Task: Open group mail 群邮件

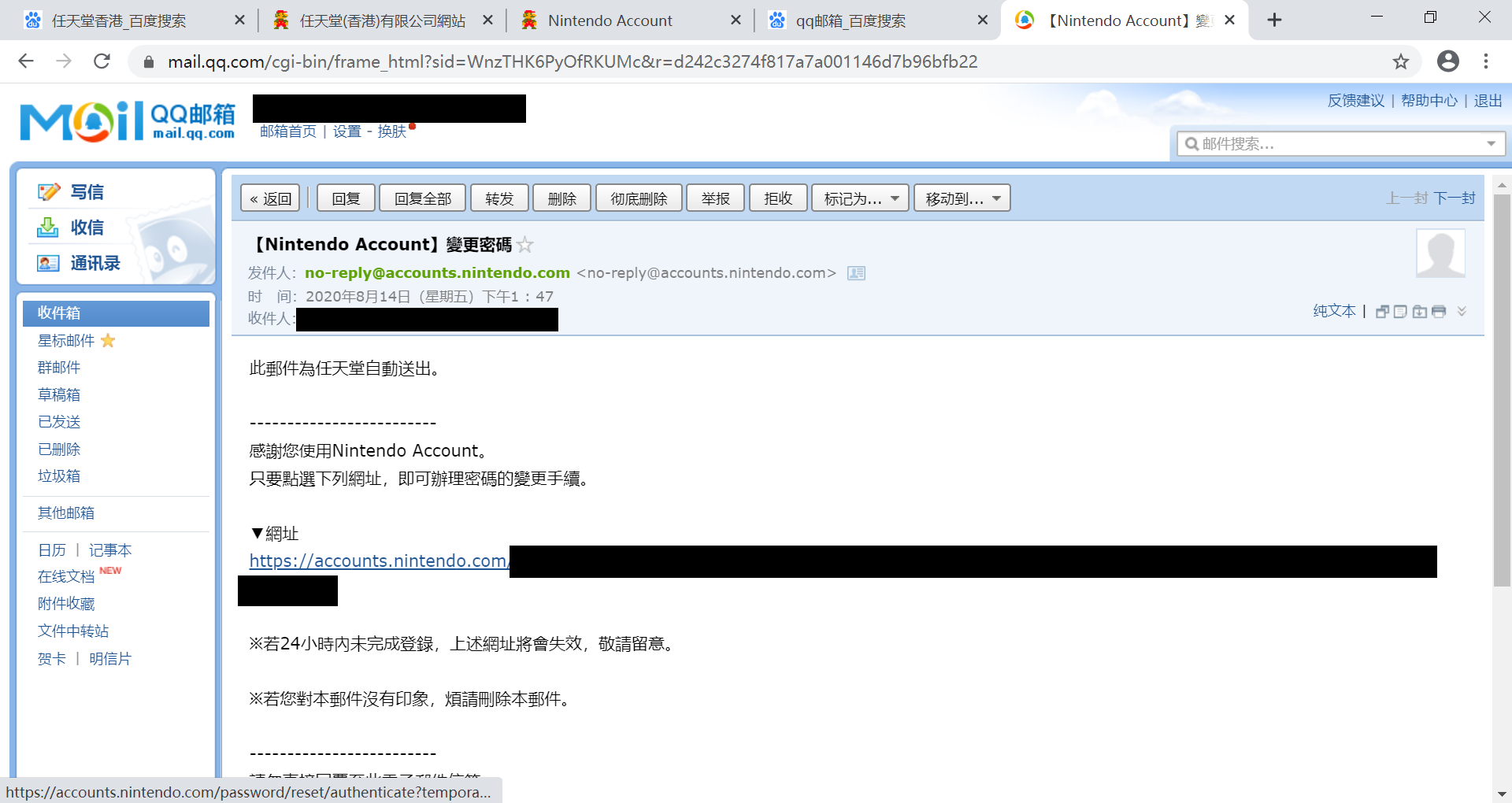Action: 59,368
